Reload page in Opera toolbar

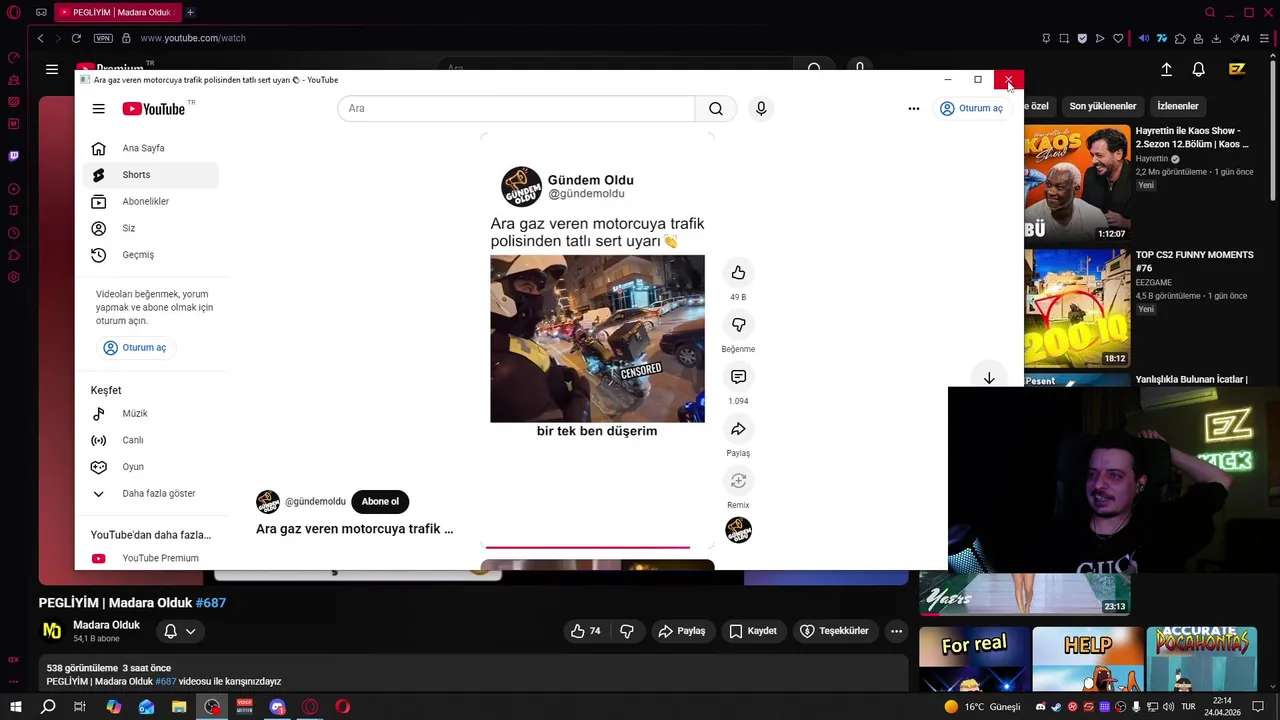tap(76, 38)
